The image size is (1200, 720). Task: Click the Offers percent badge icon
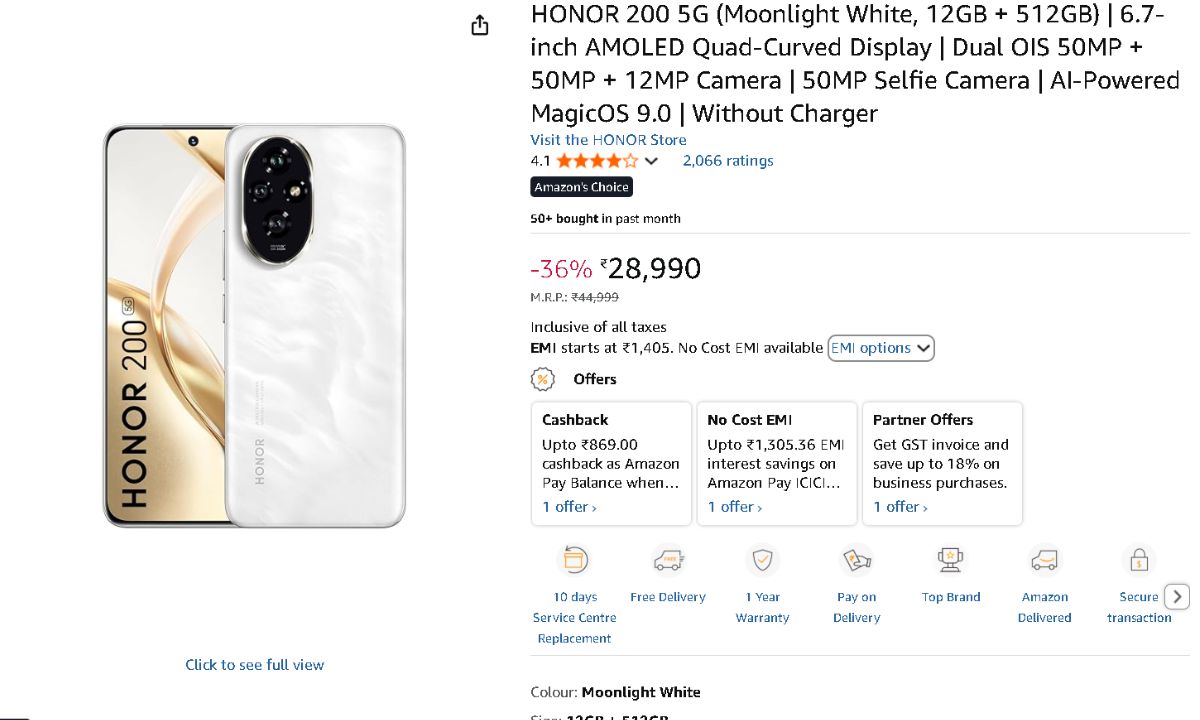[542, 379]
